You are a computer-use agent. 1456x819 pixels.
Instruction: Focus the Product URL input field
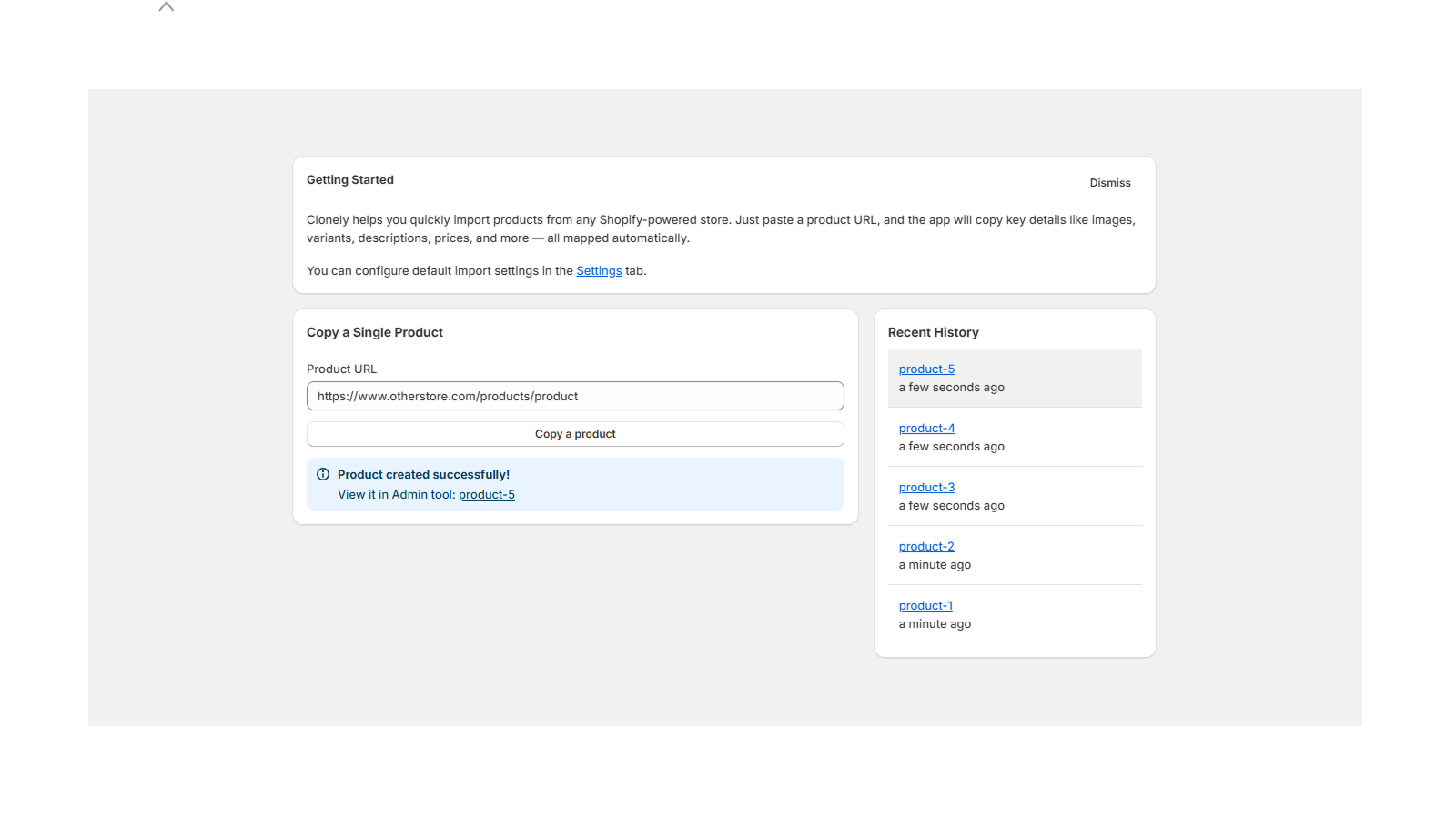[x=575, y=396]
